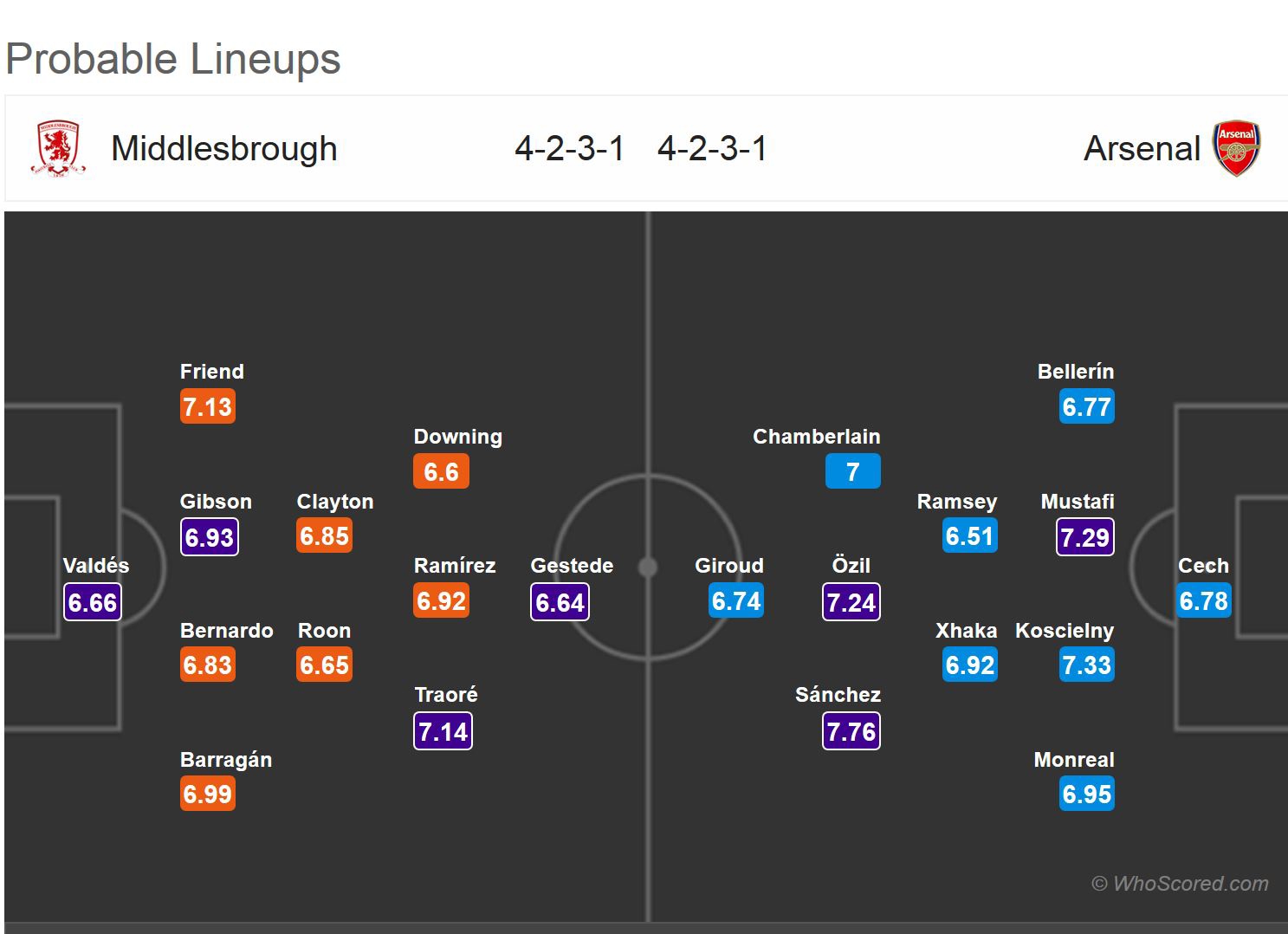Click Cech's 6.78 rating badge
The height and width of the screenshot is (934, 1288).
[1203, 601]
